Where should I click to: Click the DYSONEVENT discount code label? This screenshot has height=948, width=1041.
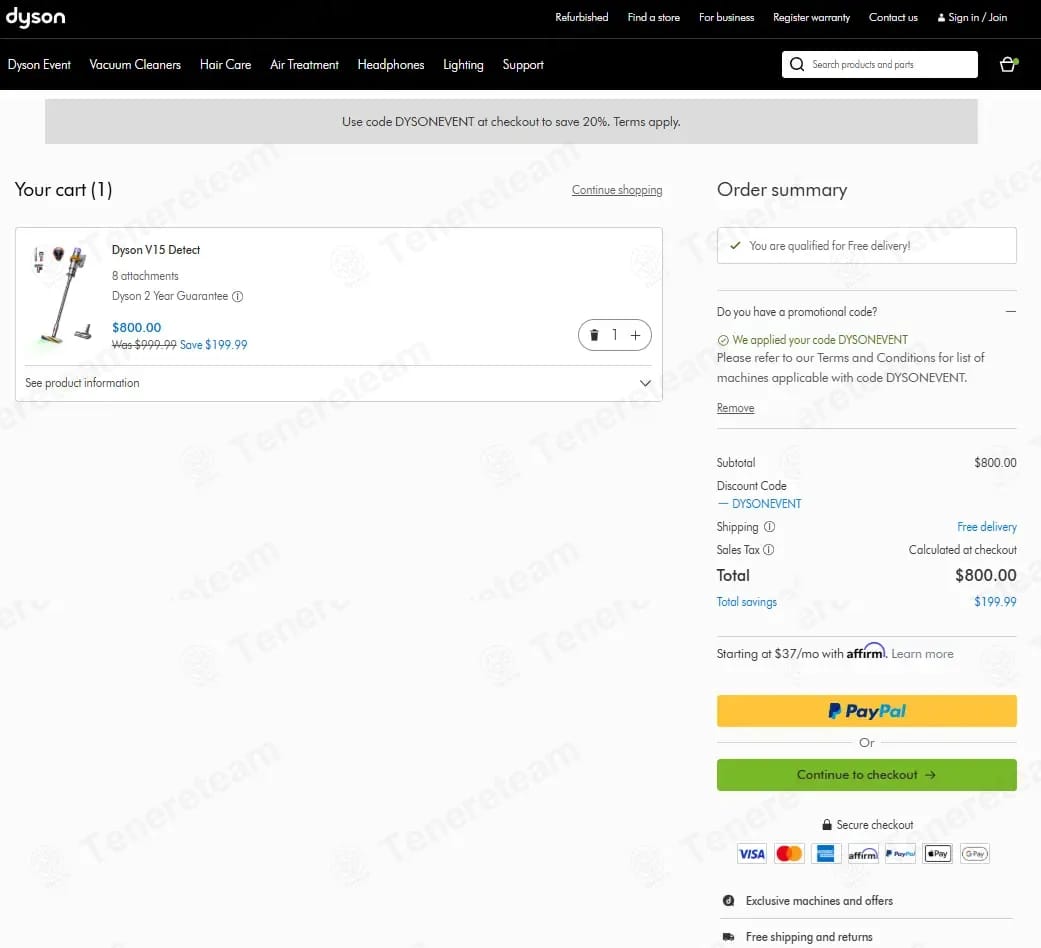click(x=766, y=504)
